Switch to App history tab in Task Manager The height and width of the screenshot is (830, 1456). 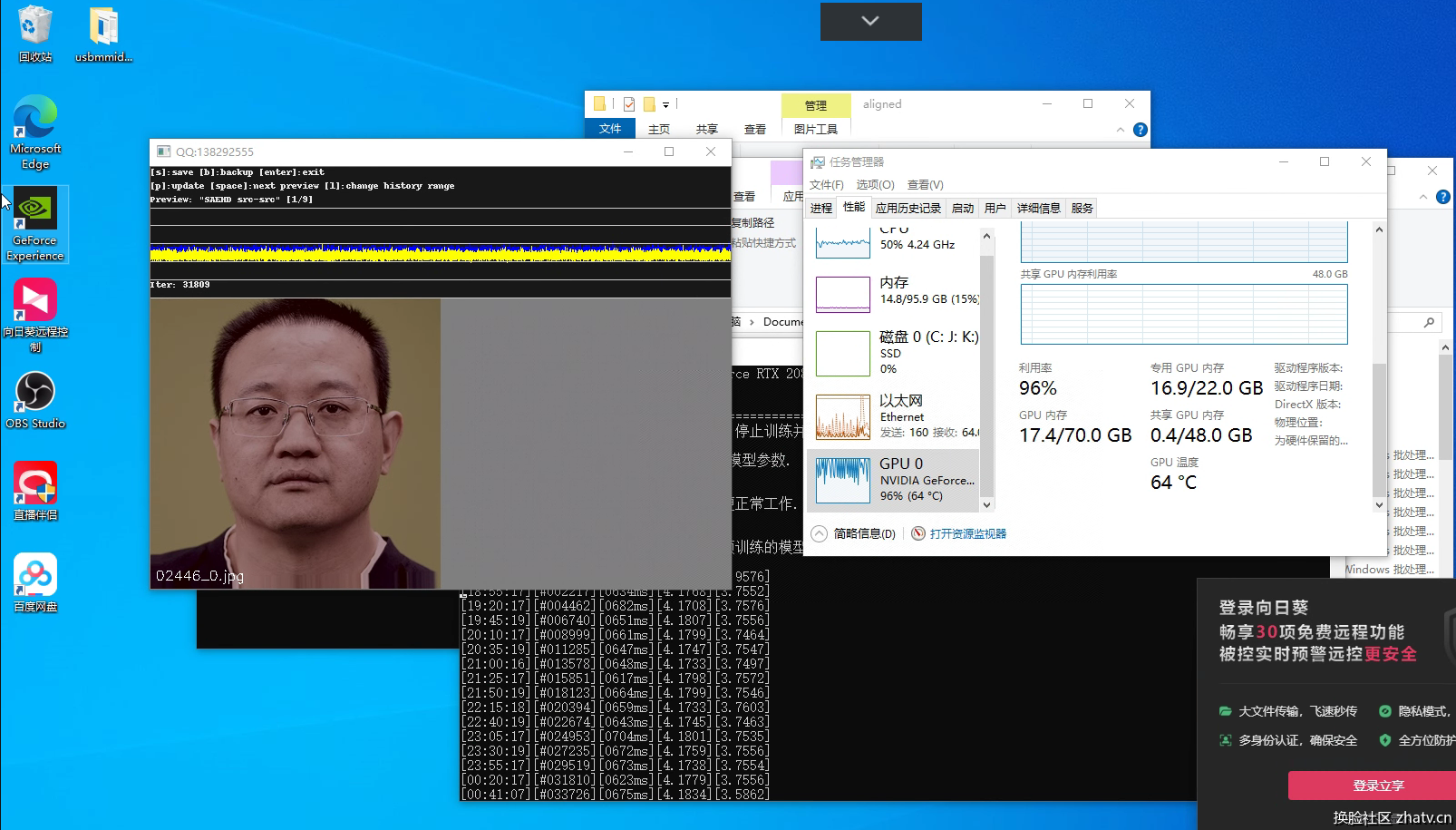[908, 208]
